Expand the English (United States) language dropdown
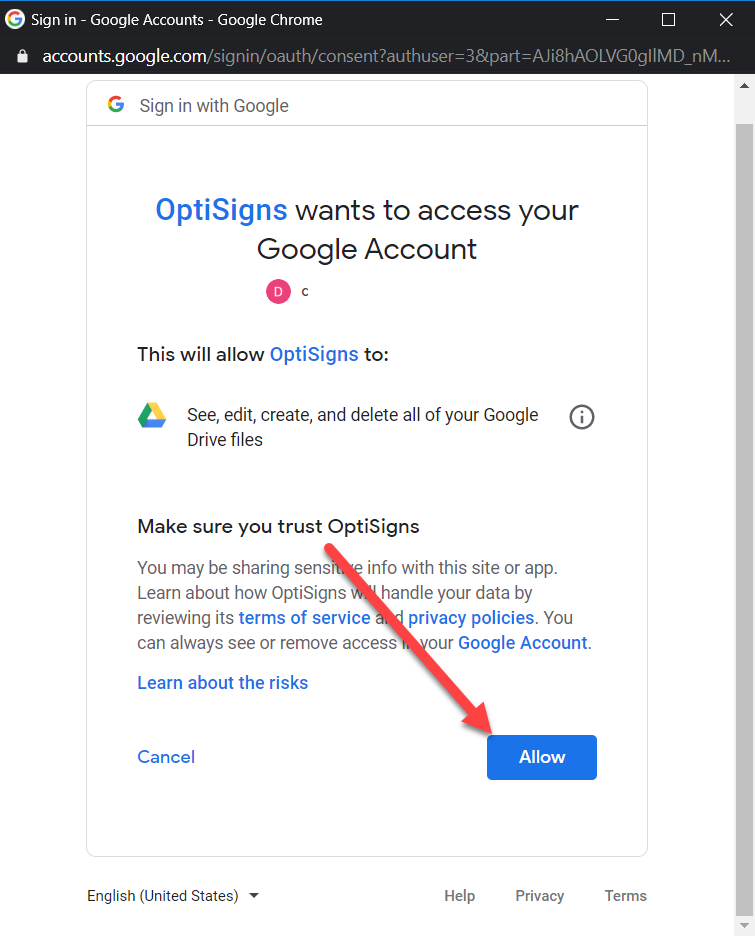 (173, 895)
